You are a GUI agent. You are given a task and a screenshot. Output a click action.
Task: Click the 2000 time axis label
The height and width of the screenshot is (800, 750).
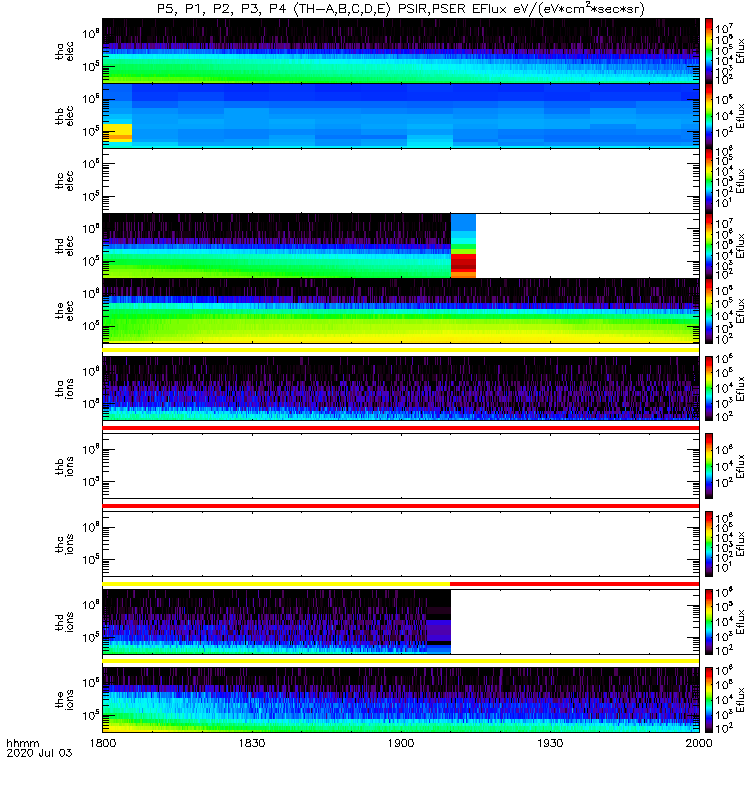coord(699,743)
